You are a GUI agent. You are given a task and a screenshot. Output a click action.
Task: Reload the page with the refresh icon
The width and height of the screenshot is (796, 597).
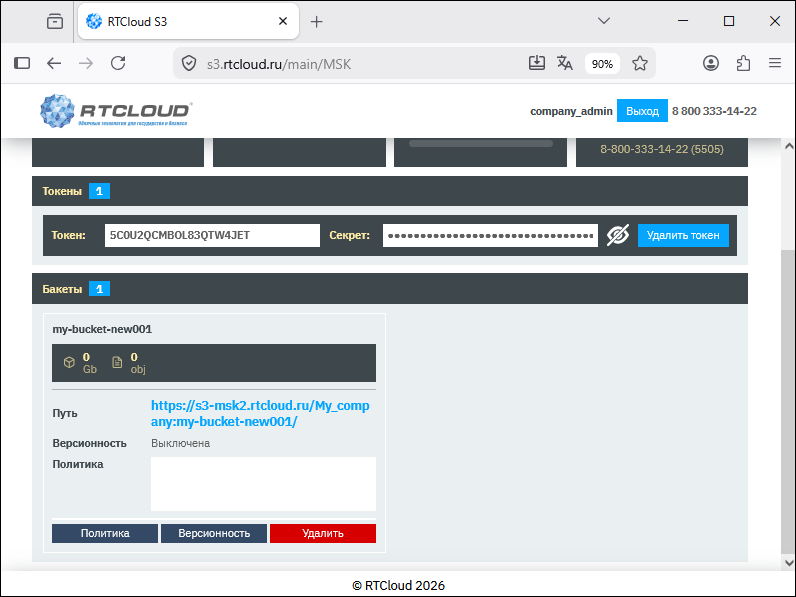click(118, 63)
